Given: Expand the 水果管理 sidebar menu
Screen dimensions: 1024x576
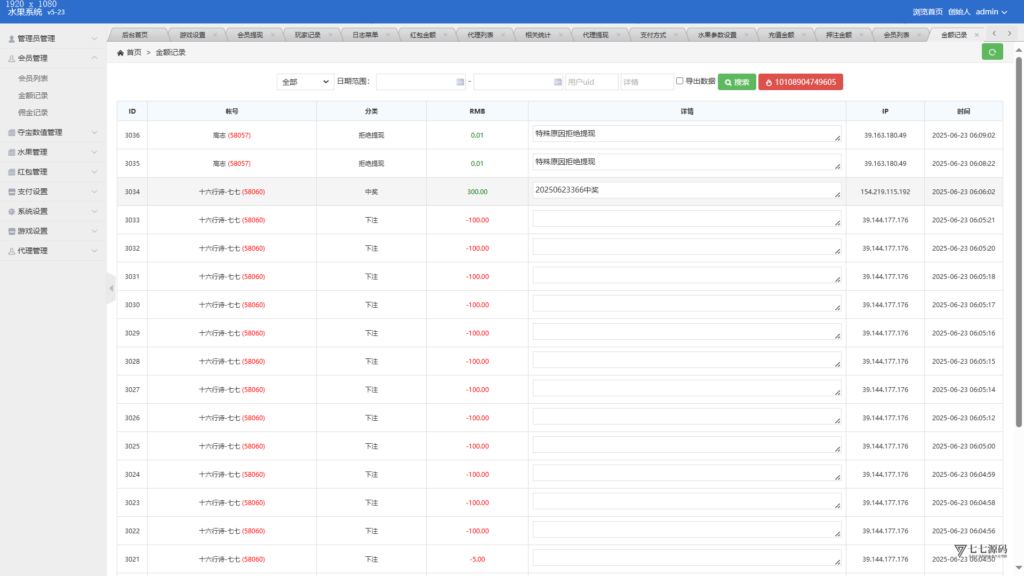Looking at the screenshot, I should pyautogui.click(x=53, y=152).
